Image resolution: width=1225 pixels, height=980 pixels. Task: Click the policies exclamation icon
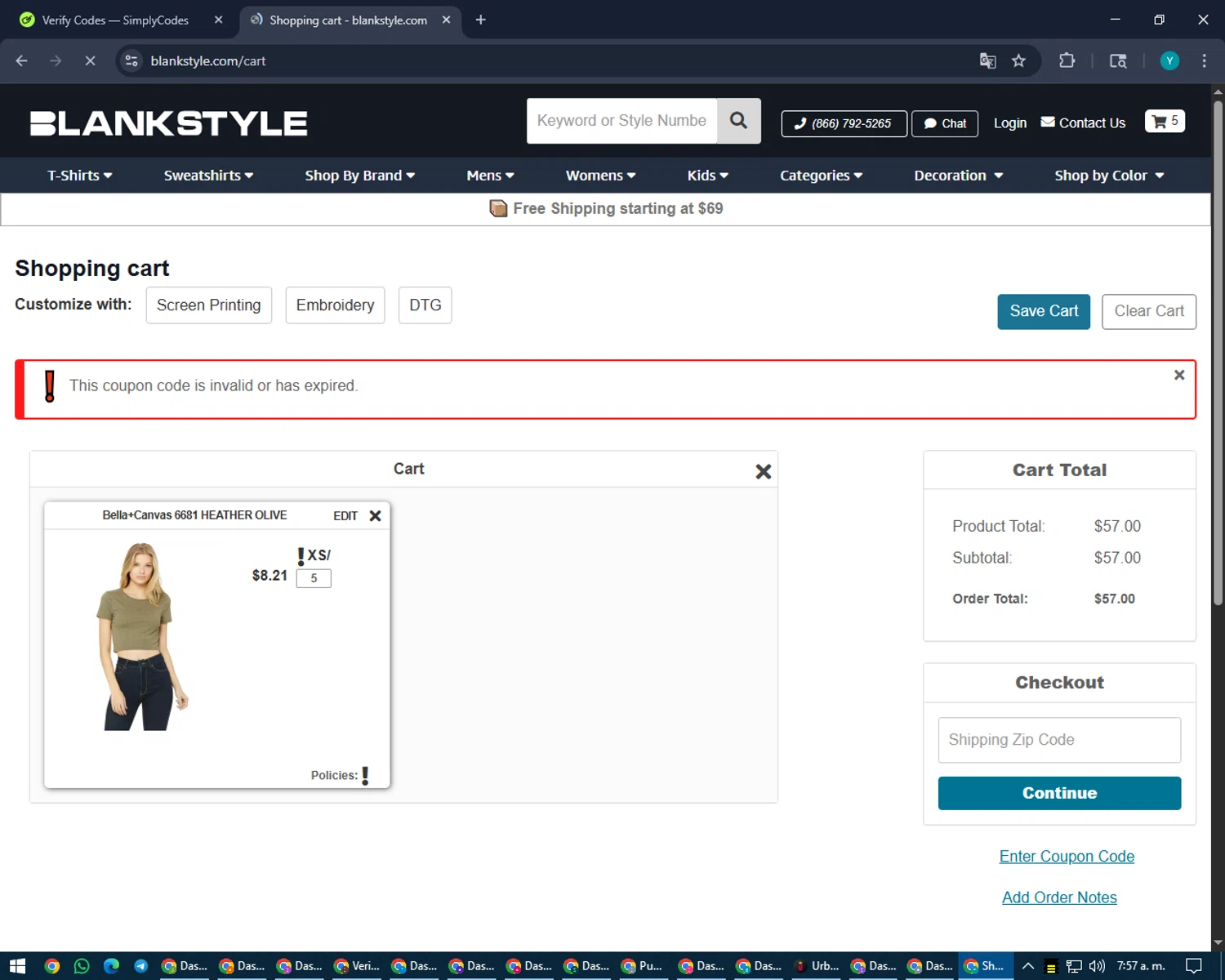(365, 776)
